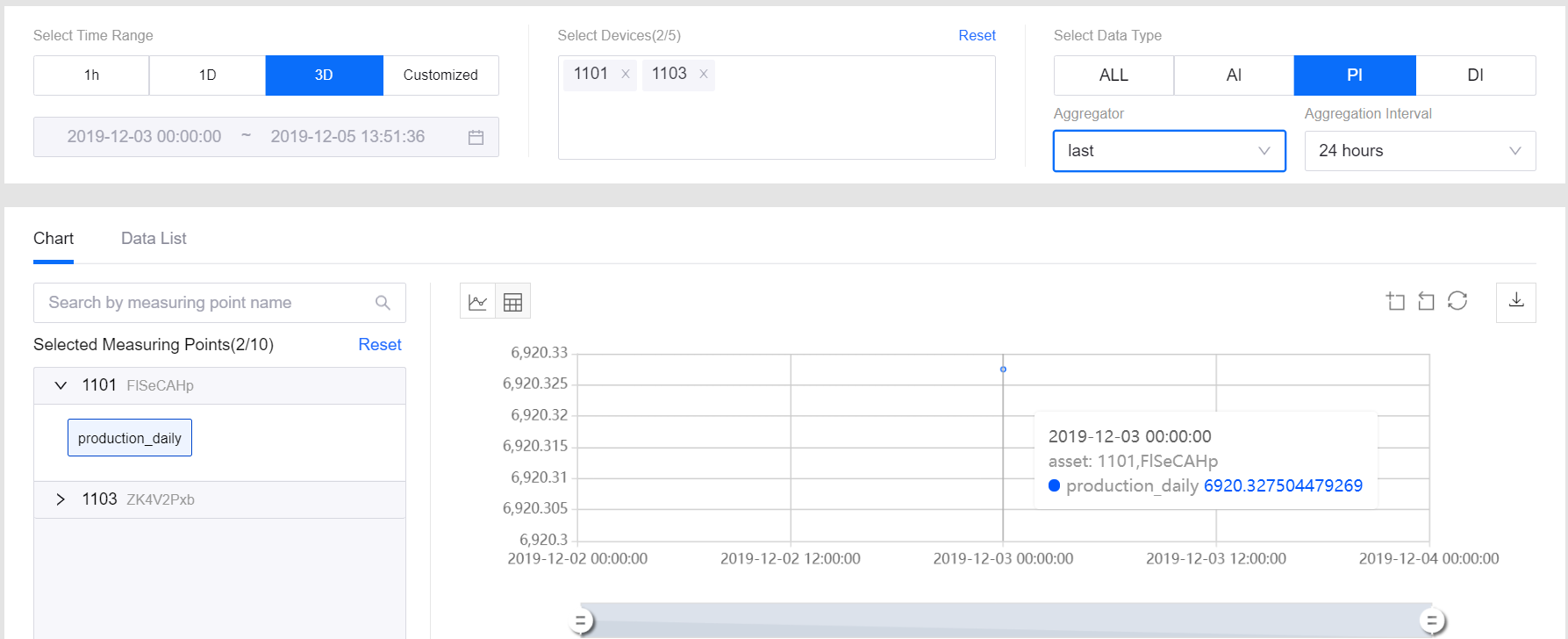Viewport: 1568px width, 639px height.
Task: Open the Aggregator dropdown set to last
Action: point(1170,151)
